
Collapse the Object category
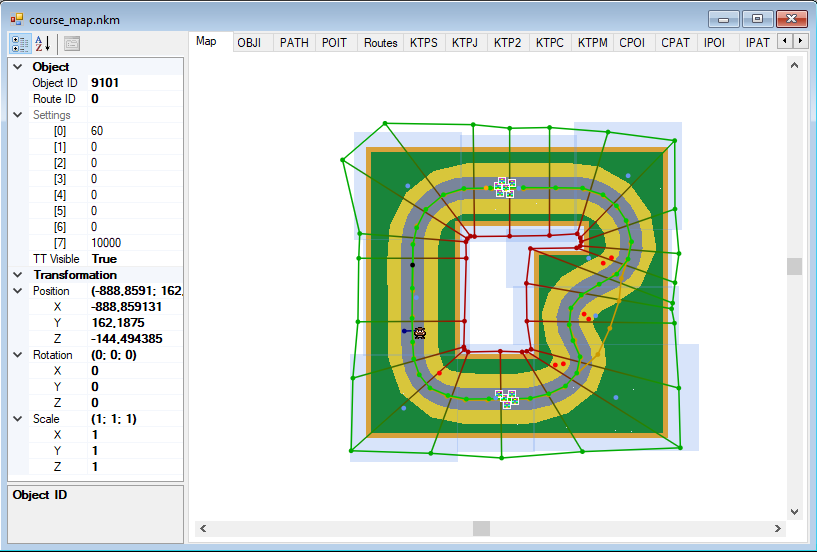point(18,67)
